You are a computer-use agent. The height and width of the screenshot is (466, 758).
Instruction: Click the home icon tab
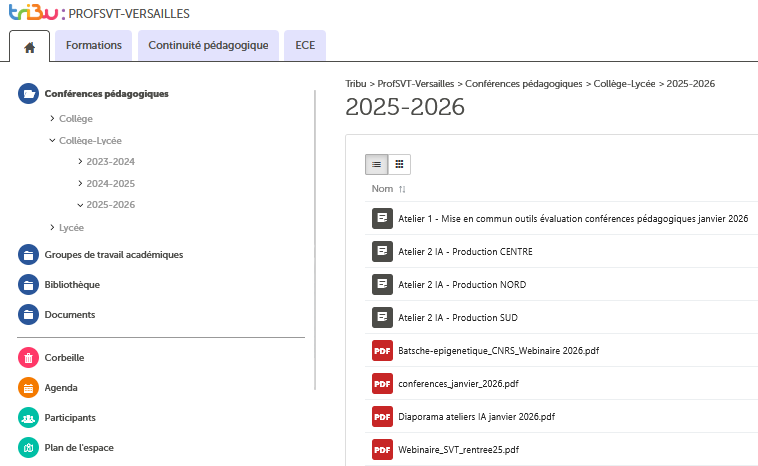tap(29, 46)
